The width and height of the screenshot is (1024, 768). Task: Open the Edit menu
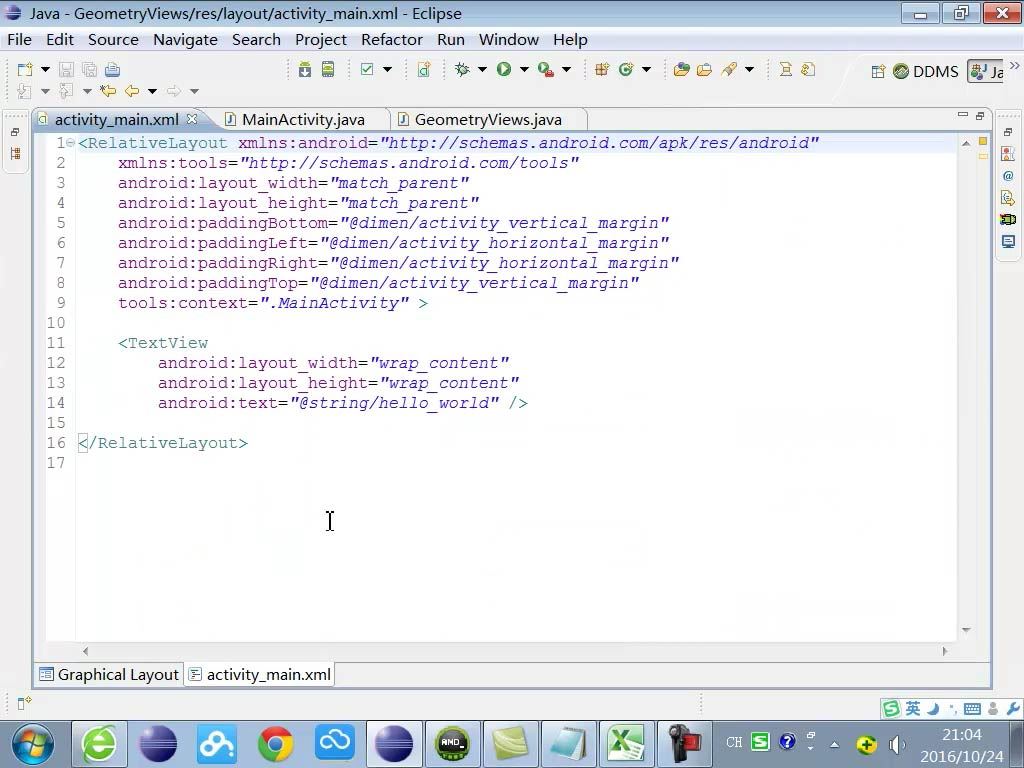tap(60, 40)
